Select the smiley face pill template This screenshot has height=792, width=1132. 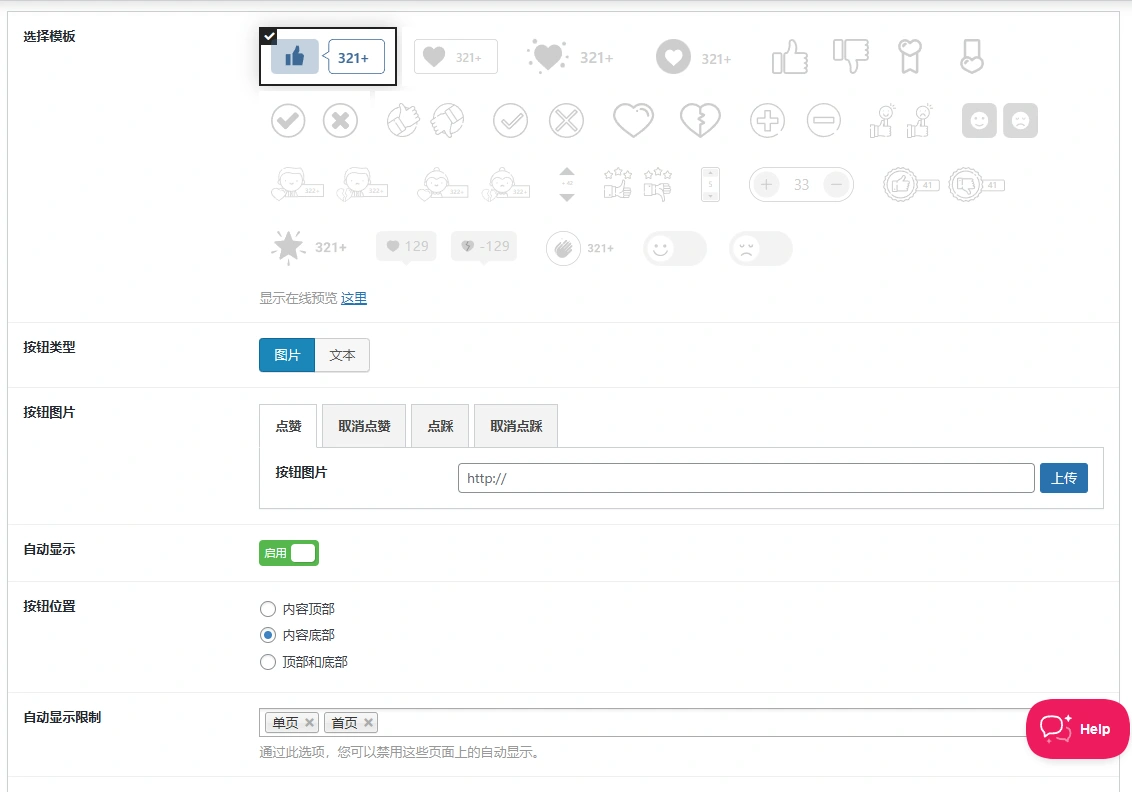tap(674, 247)
